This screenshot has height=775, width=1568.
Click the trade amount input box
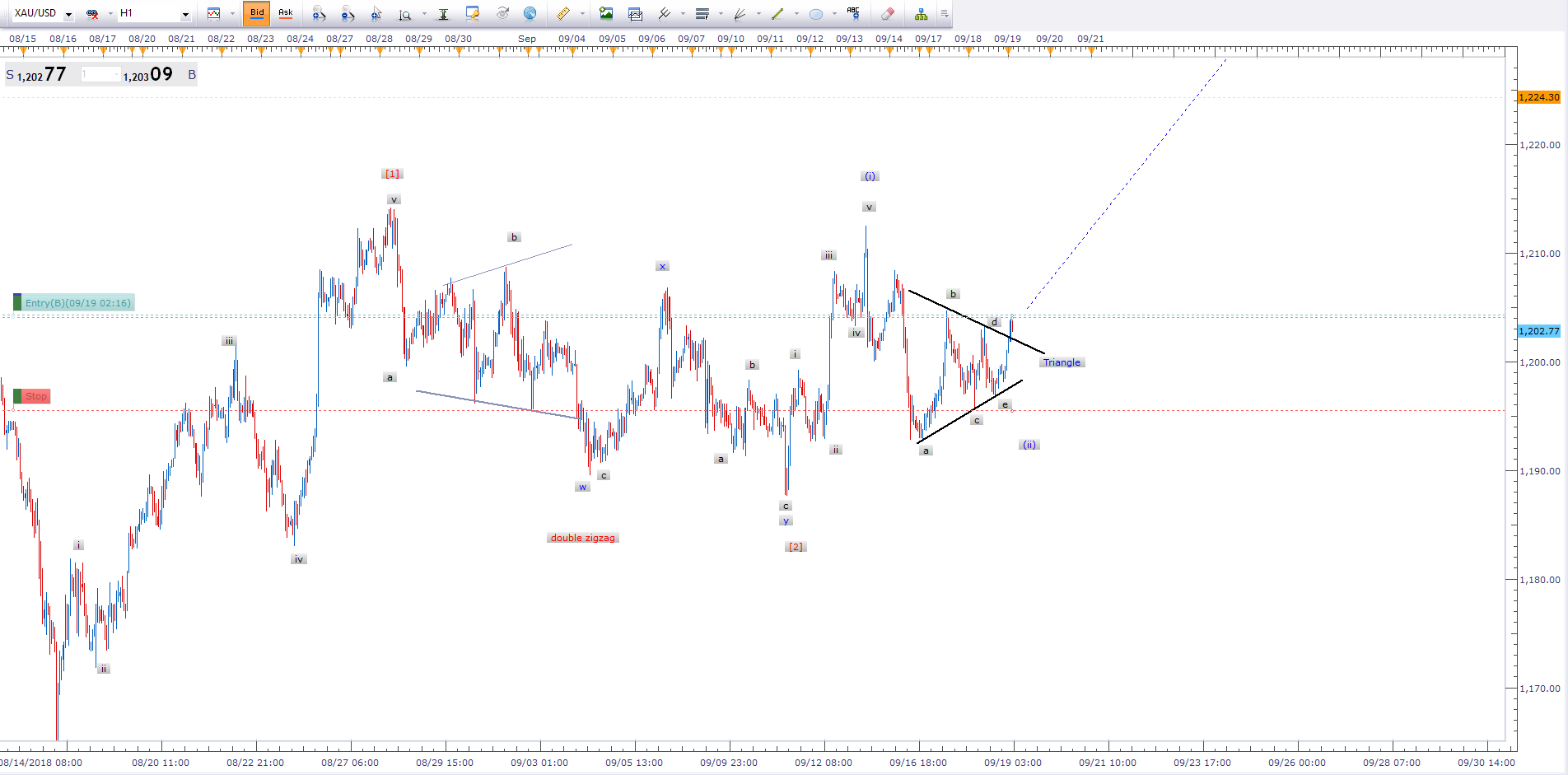click(x=100, y=75)
